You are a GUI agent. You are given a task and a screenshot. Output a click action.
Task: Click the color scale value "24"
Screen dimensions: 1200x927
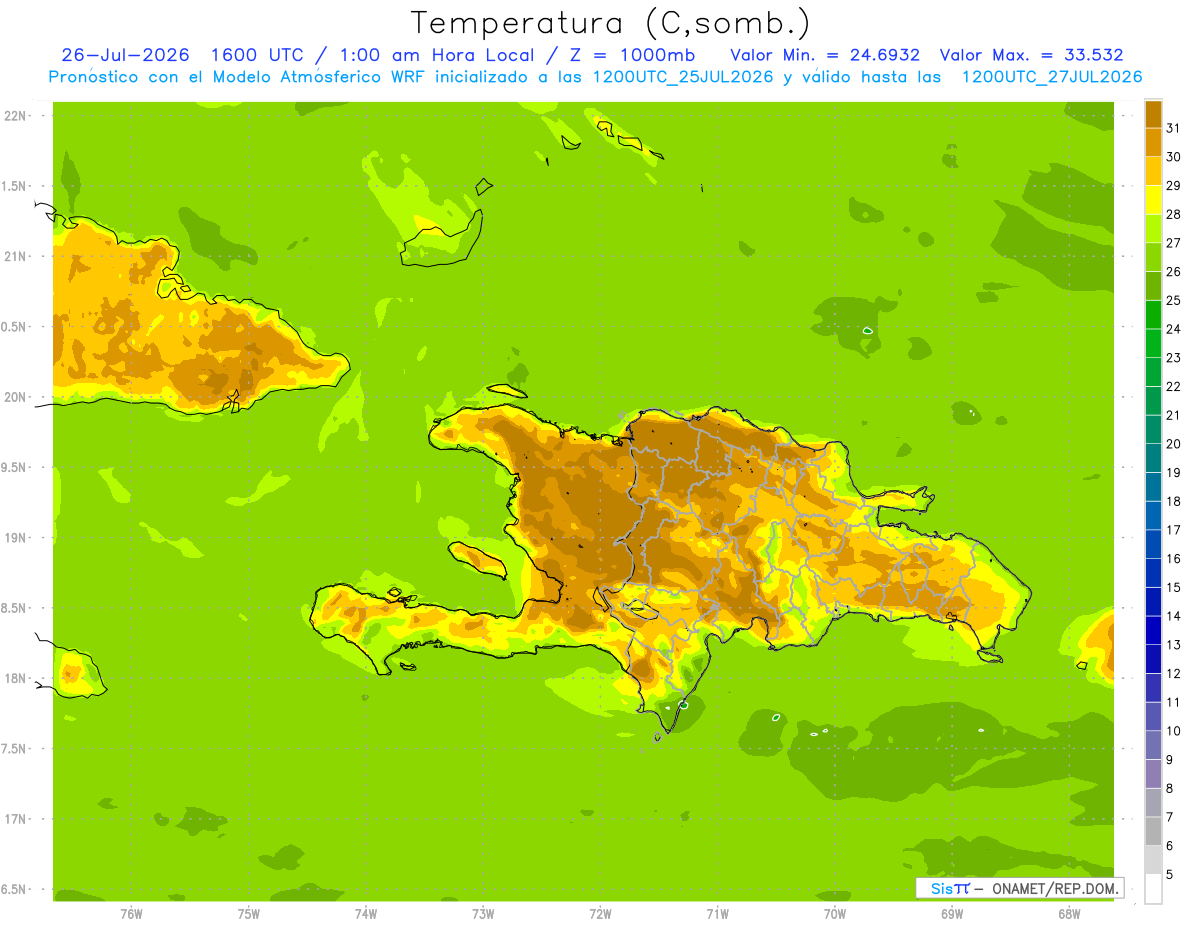click(1173, 329)
